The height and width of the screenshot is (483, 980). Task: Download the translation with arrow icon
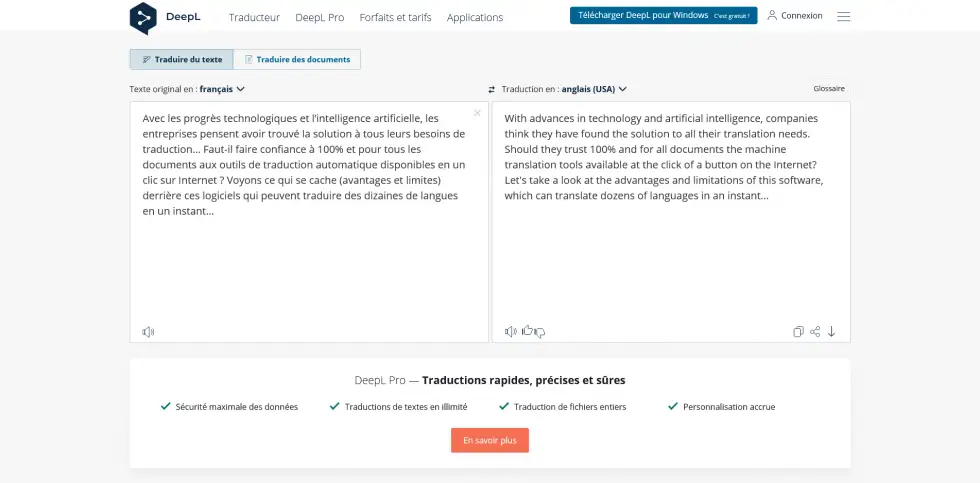pos(831,332)
